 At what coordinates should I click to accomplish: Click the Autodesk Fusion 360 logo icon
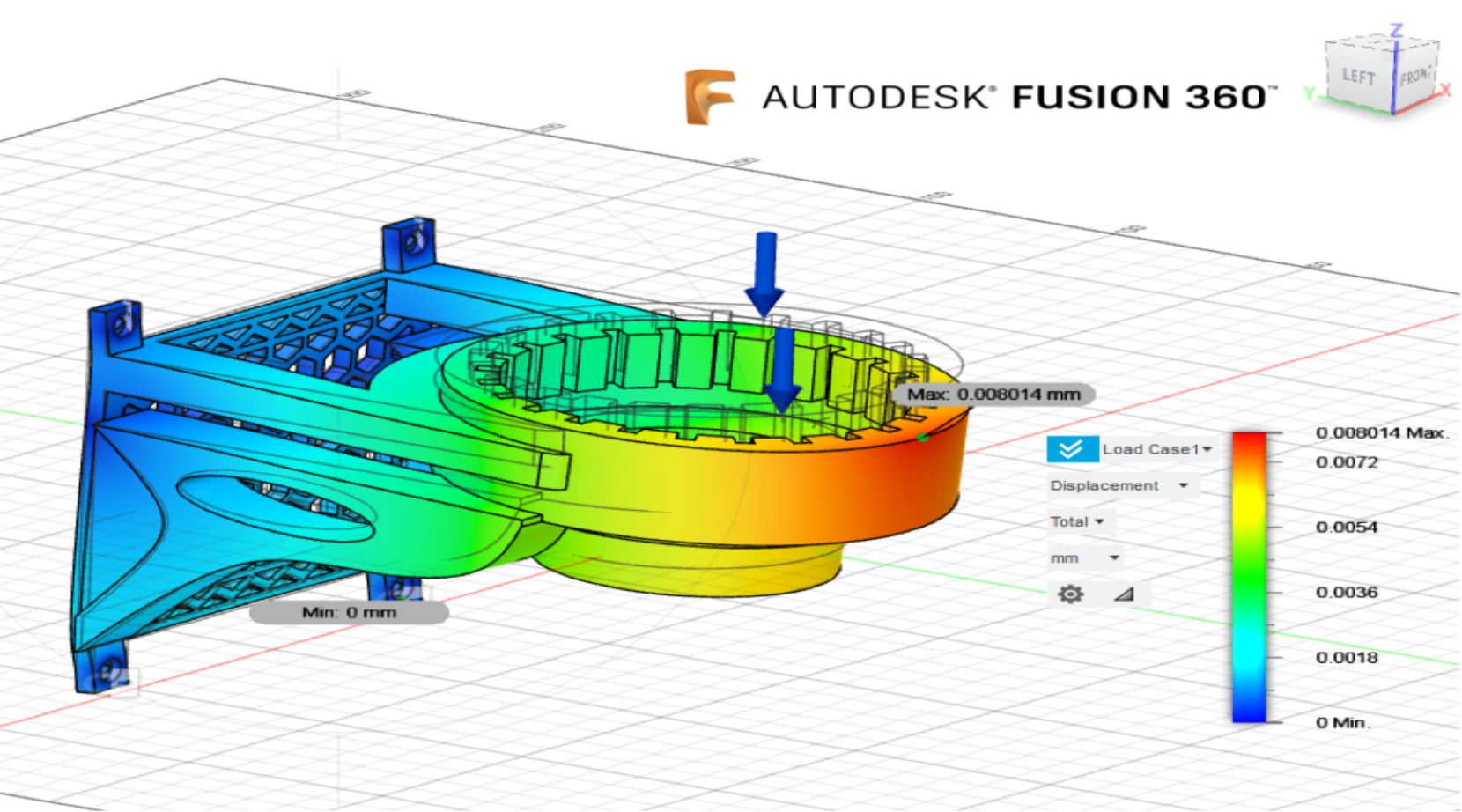[x=710, y=96]
